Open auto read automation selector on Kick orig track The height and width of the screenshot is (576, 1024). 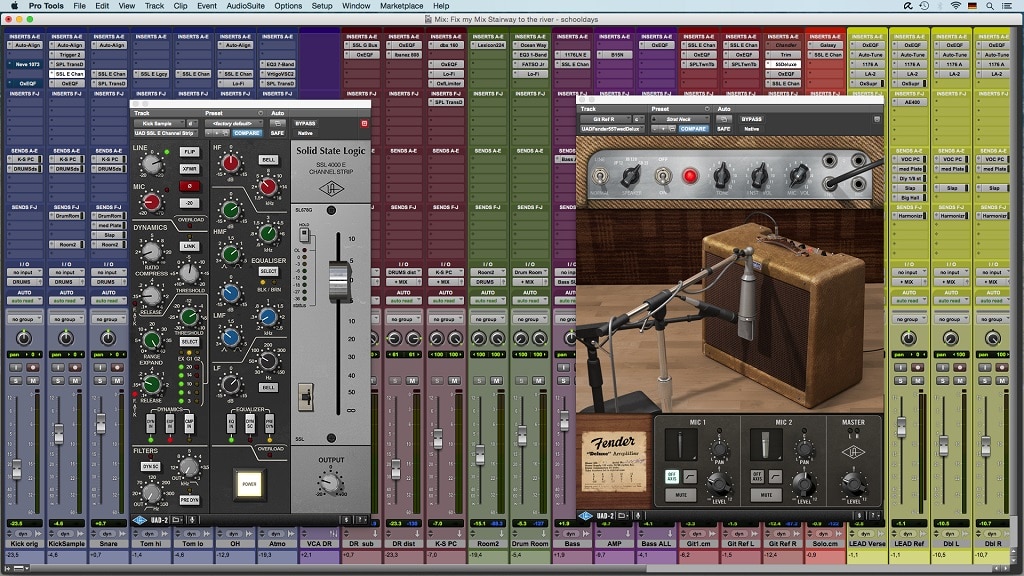coord(24,301)
